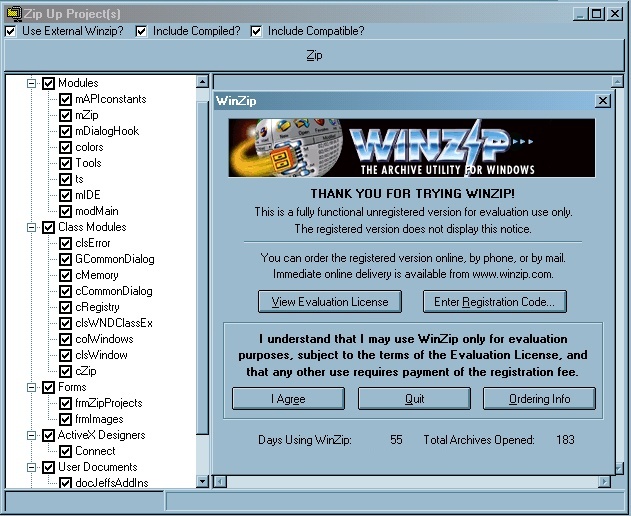The width and height of the screenshot is (631, 516).
Task: Collapse the Modules tree node
Action: pyautogui.click(x=31, y=83)
